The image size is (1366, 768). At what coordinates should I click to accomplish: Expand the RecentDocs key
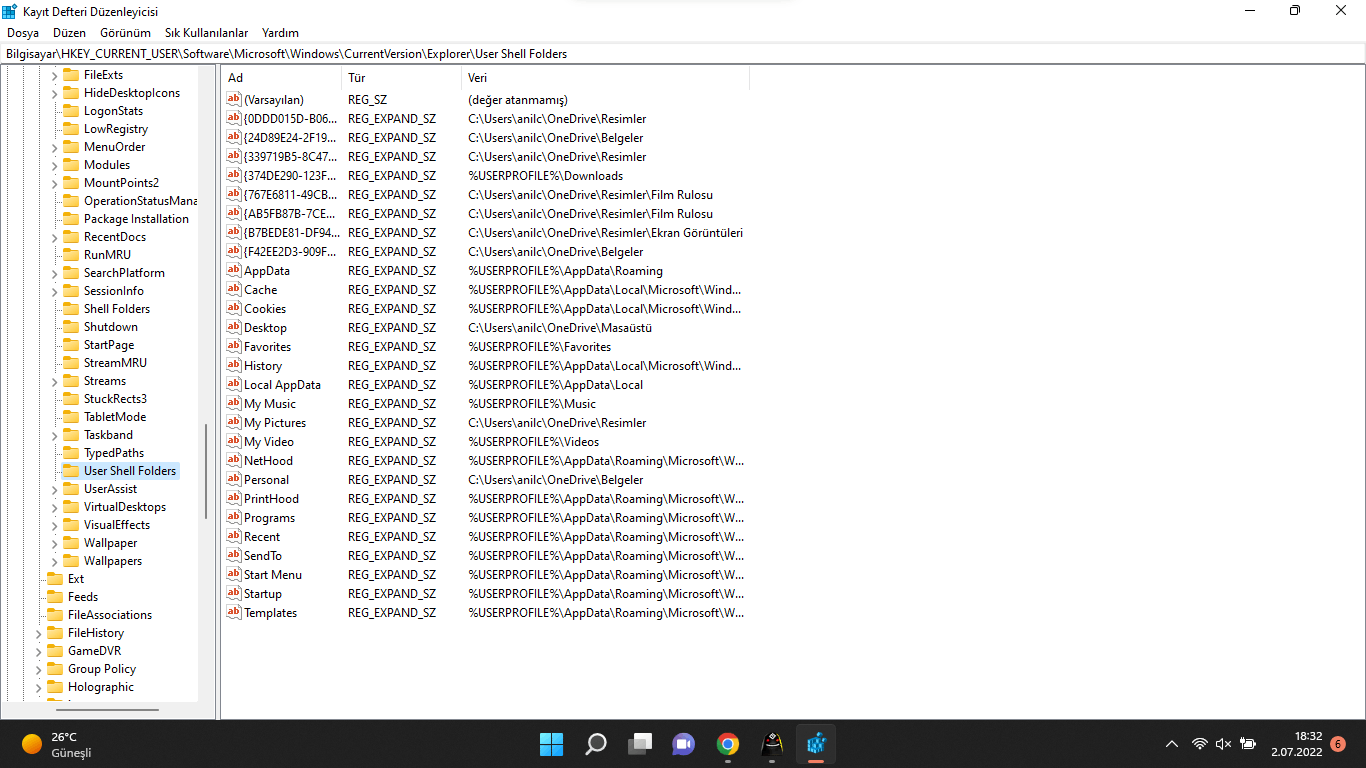[x=55, y=237]
